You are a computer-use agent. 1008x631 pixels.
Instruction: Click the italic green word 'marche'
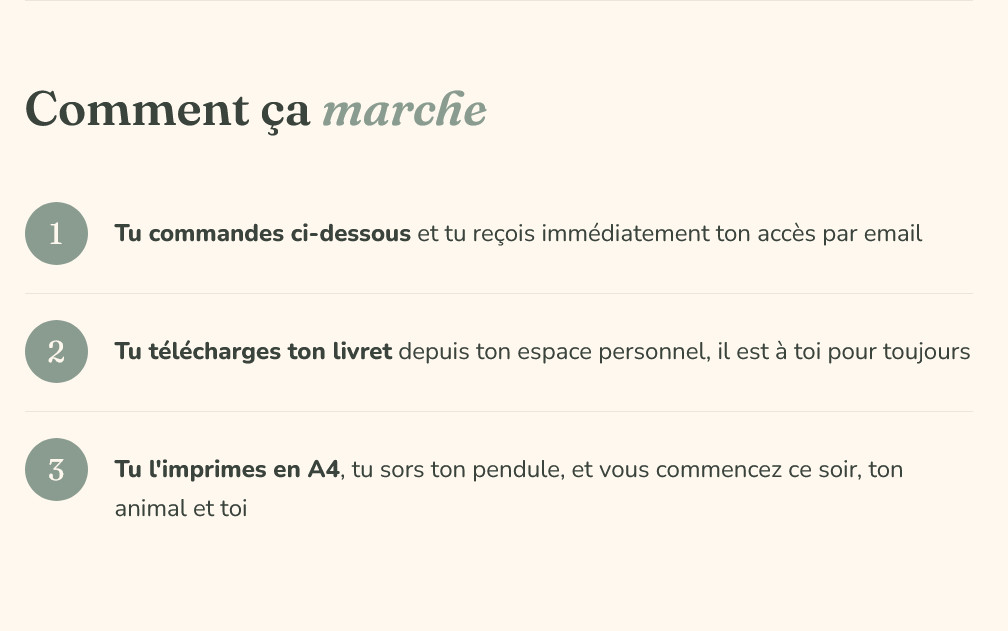404,110
